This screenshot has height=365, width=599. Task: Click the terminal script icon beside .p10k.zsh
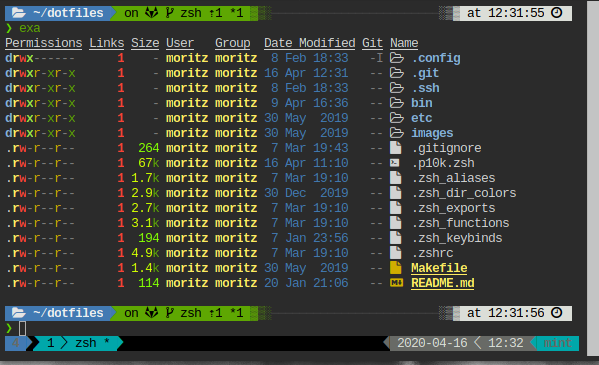click(x=395, y=163)
